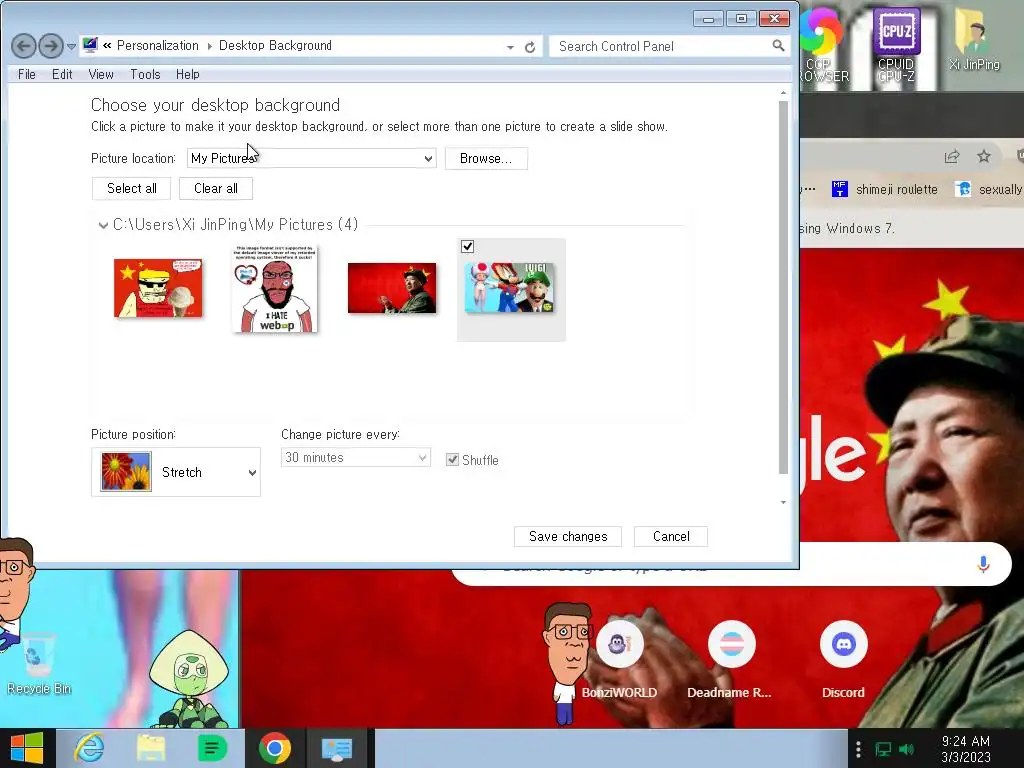Click the Forward arrow navigation button

51,46
